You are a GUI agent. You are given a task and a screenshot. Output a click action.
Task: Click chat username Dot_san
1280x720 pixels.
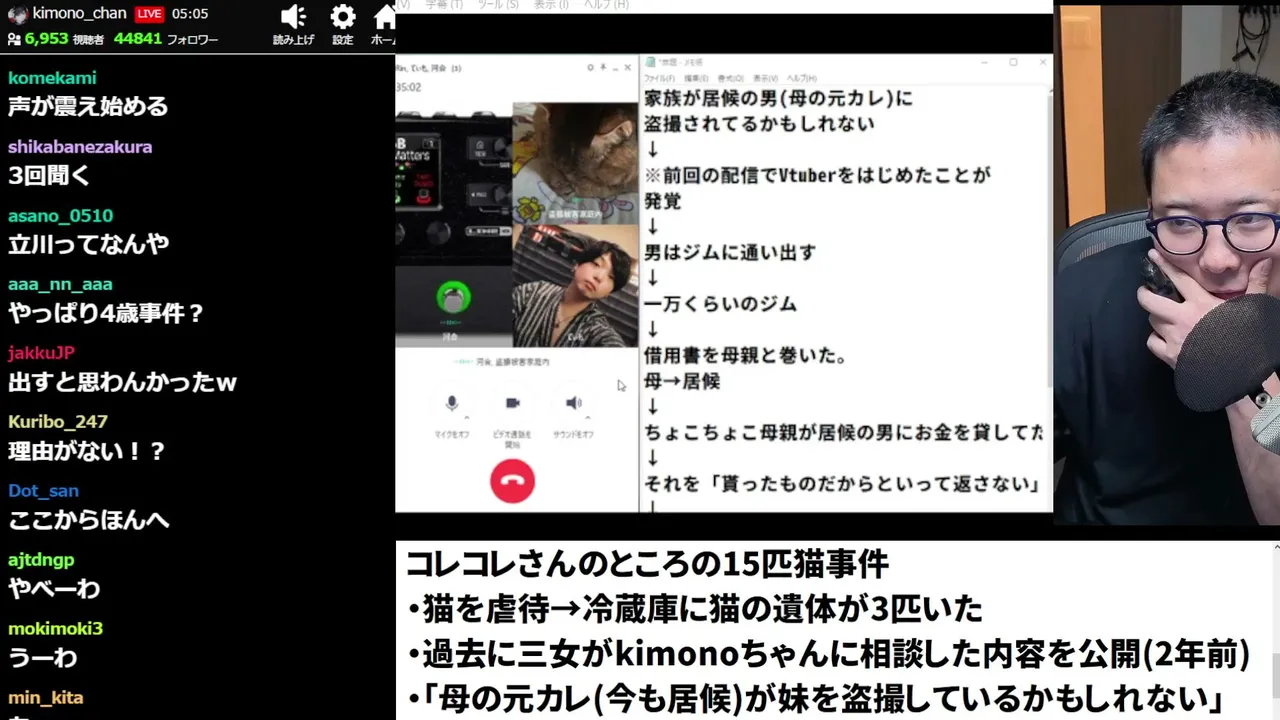tap(43, 491)
